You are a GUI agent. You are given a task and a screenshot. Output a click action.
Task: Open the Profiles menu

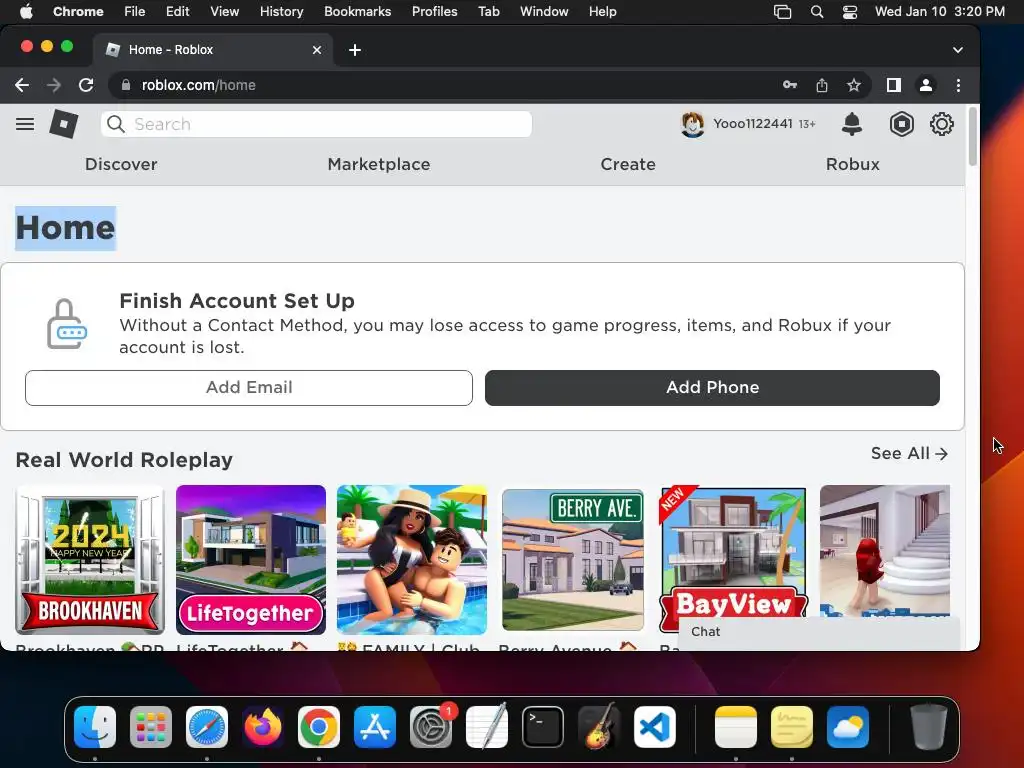coord(434,12)
